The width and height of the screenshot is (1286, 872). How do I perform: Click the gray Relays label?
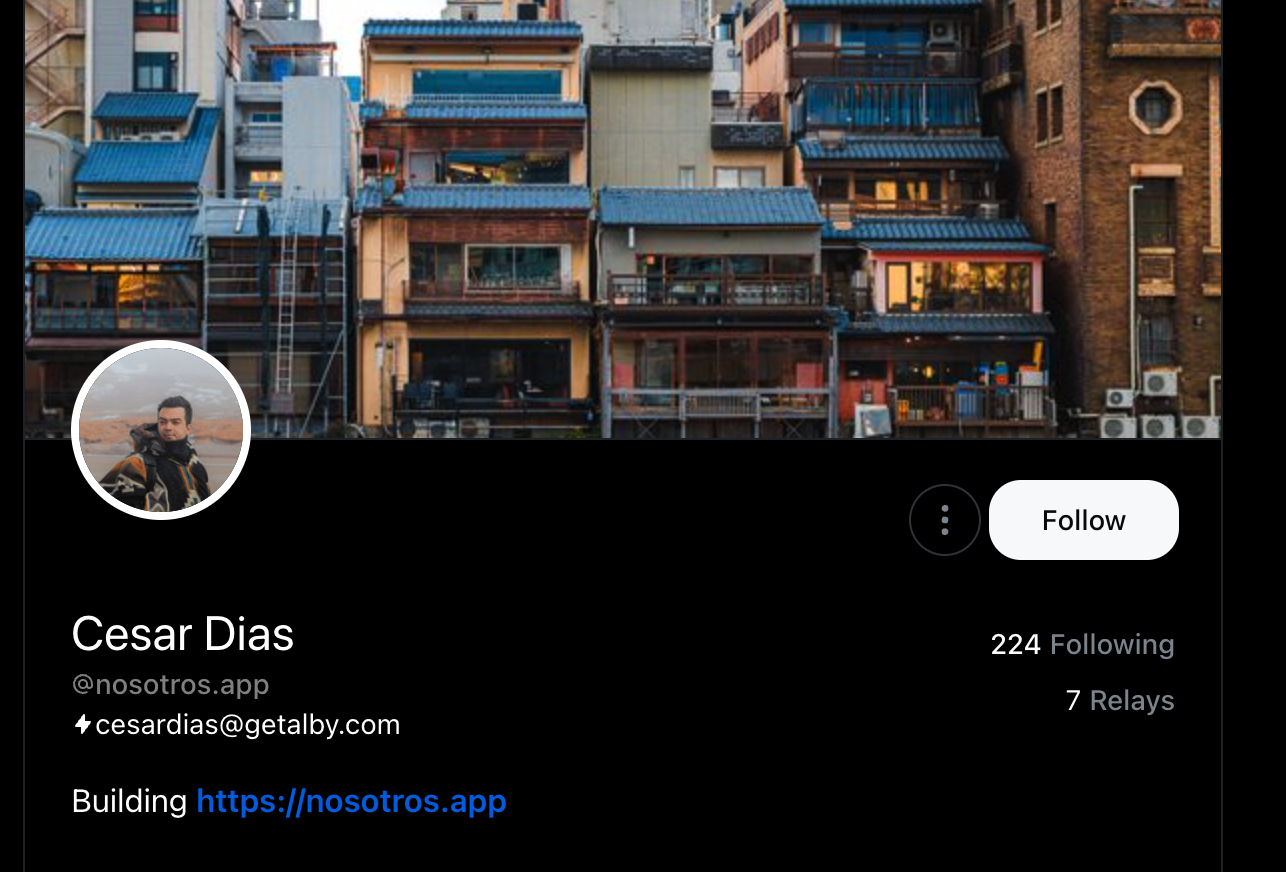point(1132,700)
